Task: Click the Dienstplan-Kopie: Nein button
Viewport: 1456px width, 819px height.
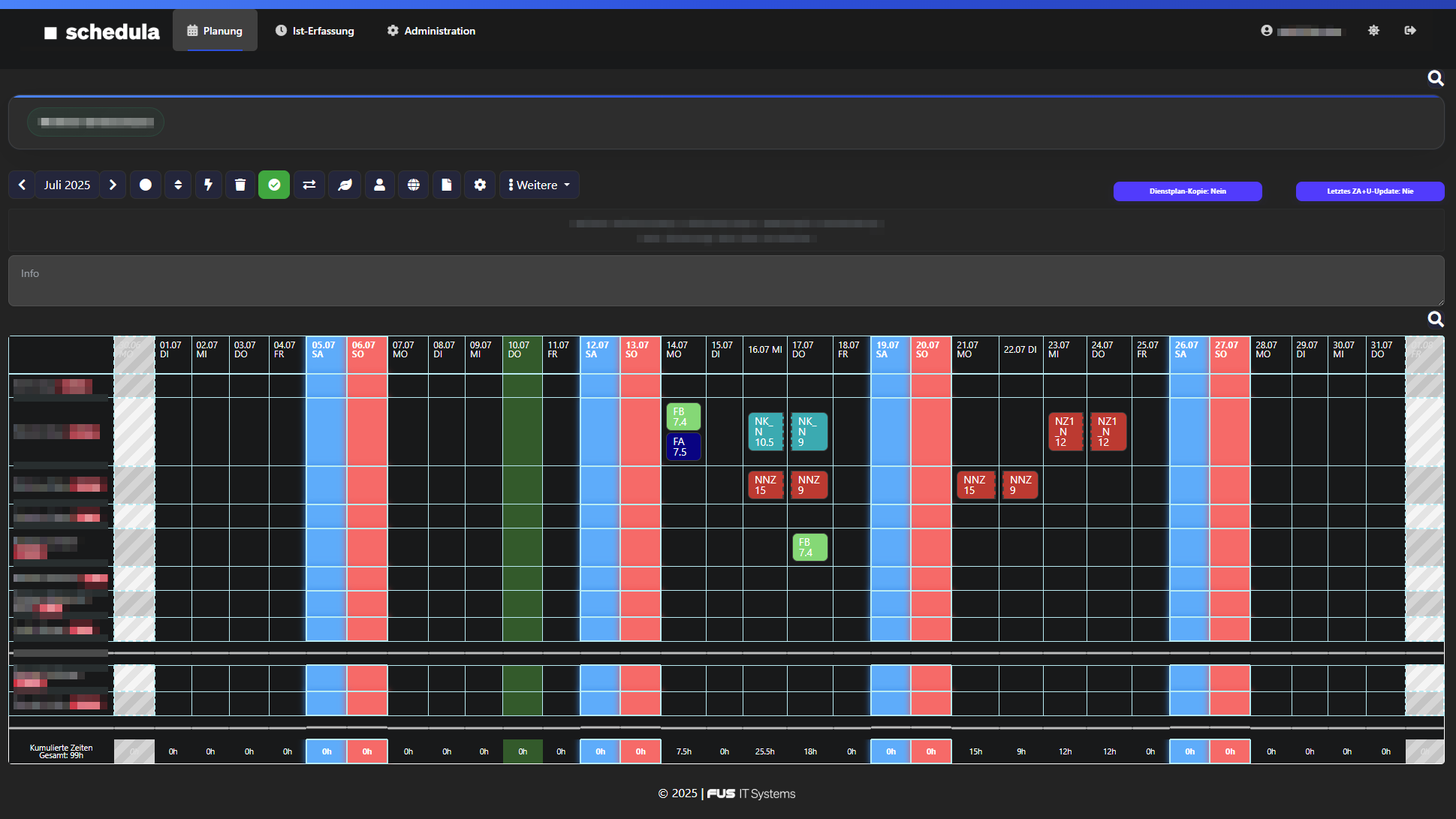Action: [x=1187, y=191]
